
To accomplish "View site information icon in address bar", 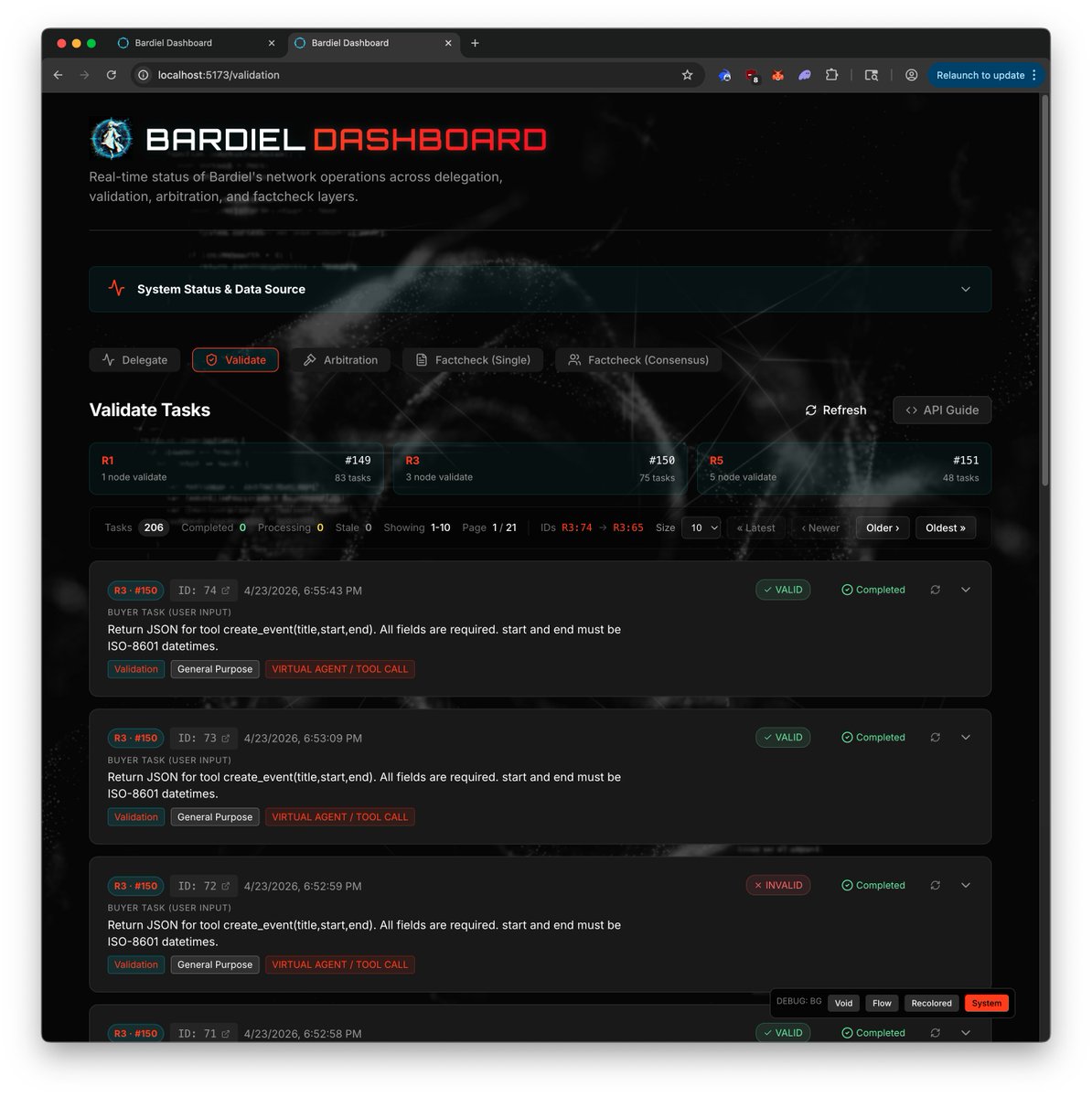I will coord(143,75).
